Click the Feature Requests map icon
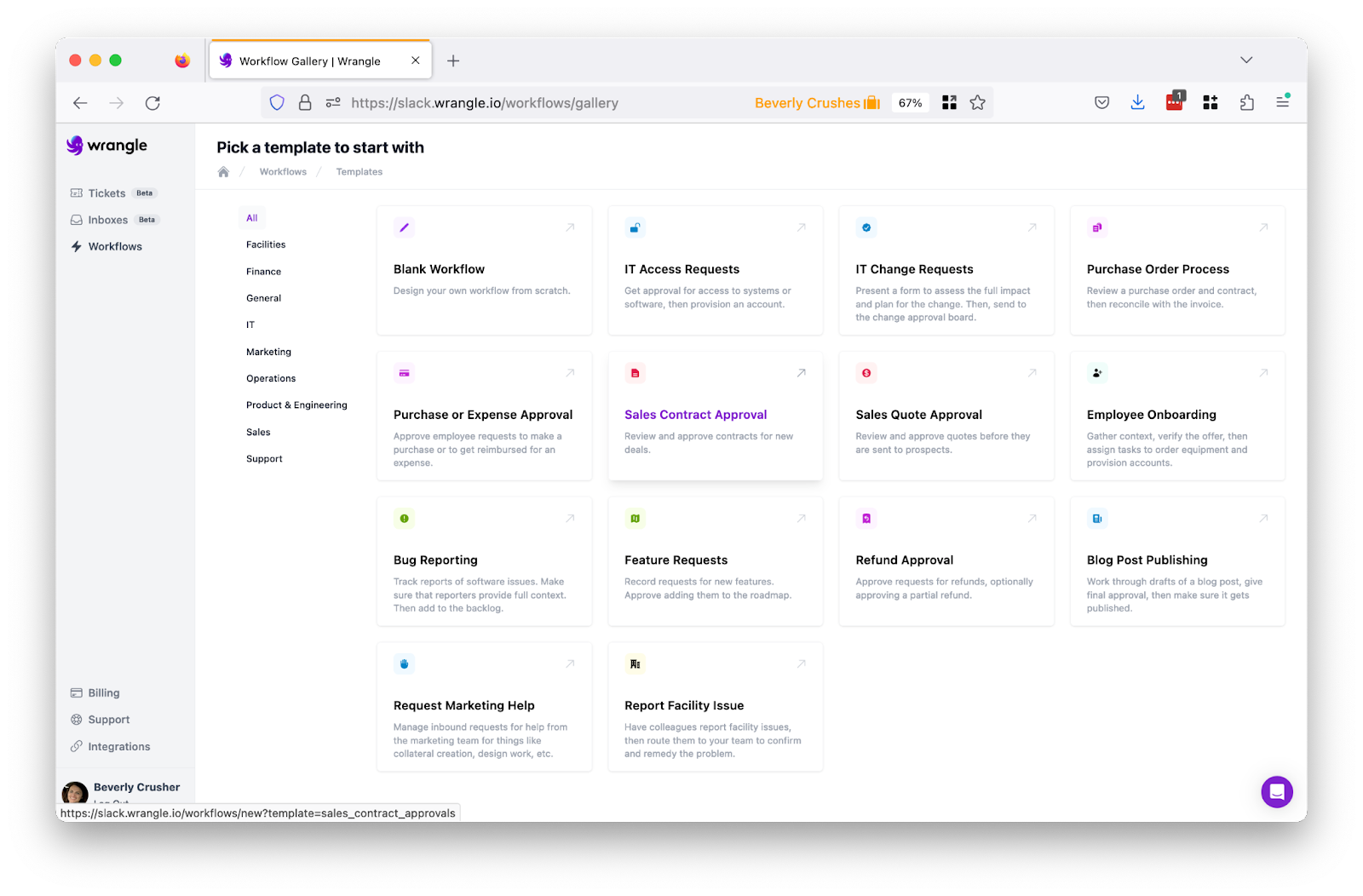The image size is (1363, 896). [635, 519]
